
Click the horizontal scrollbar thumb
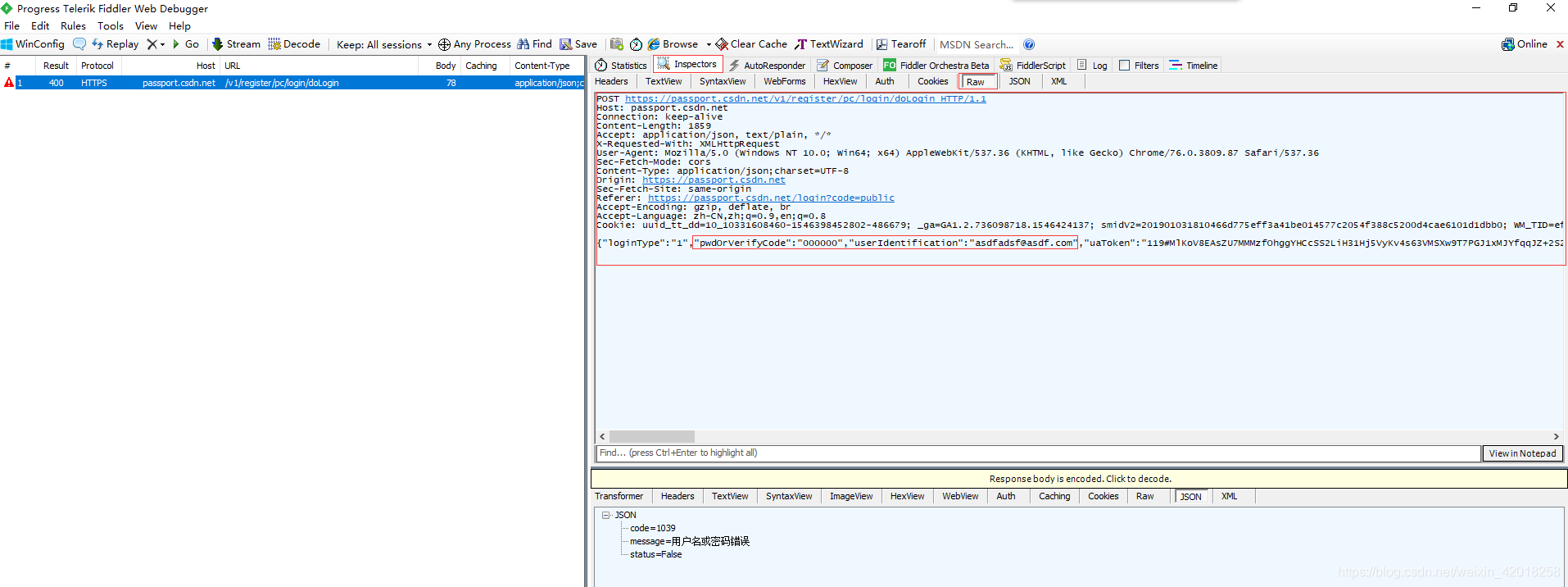pyautogui.click(x=652, y=436)
